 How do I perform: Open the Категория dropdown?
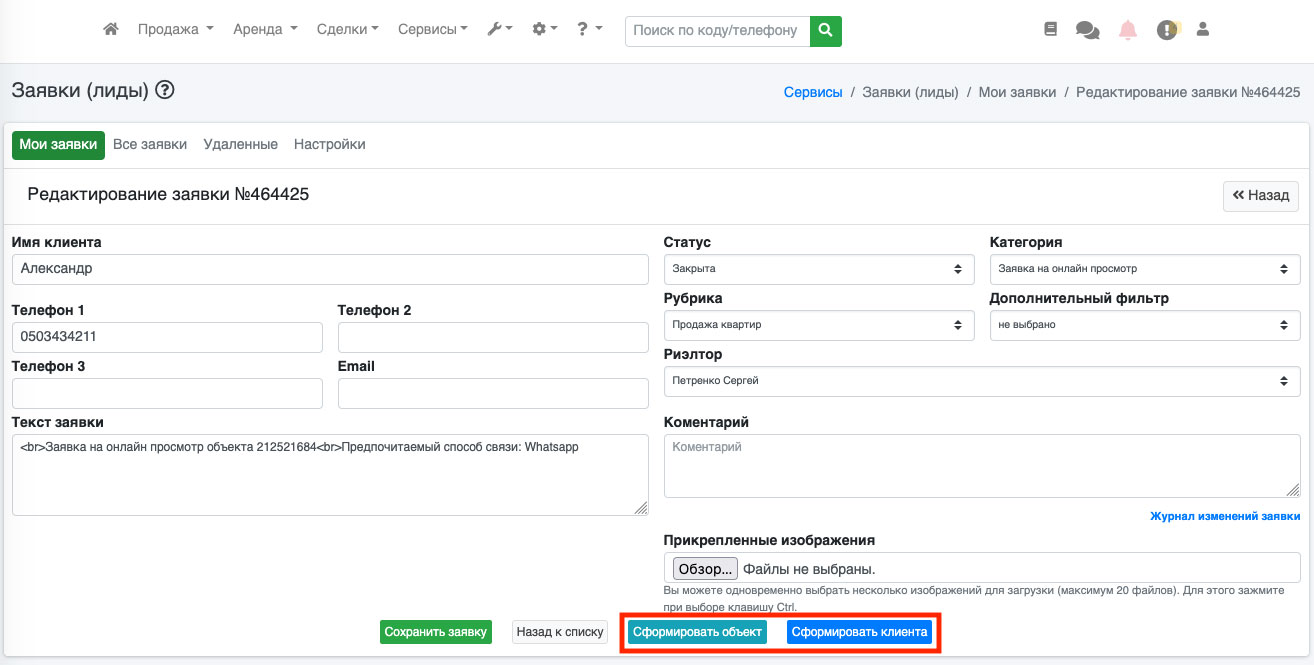coord(1144,269)
